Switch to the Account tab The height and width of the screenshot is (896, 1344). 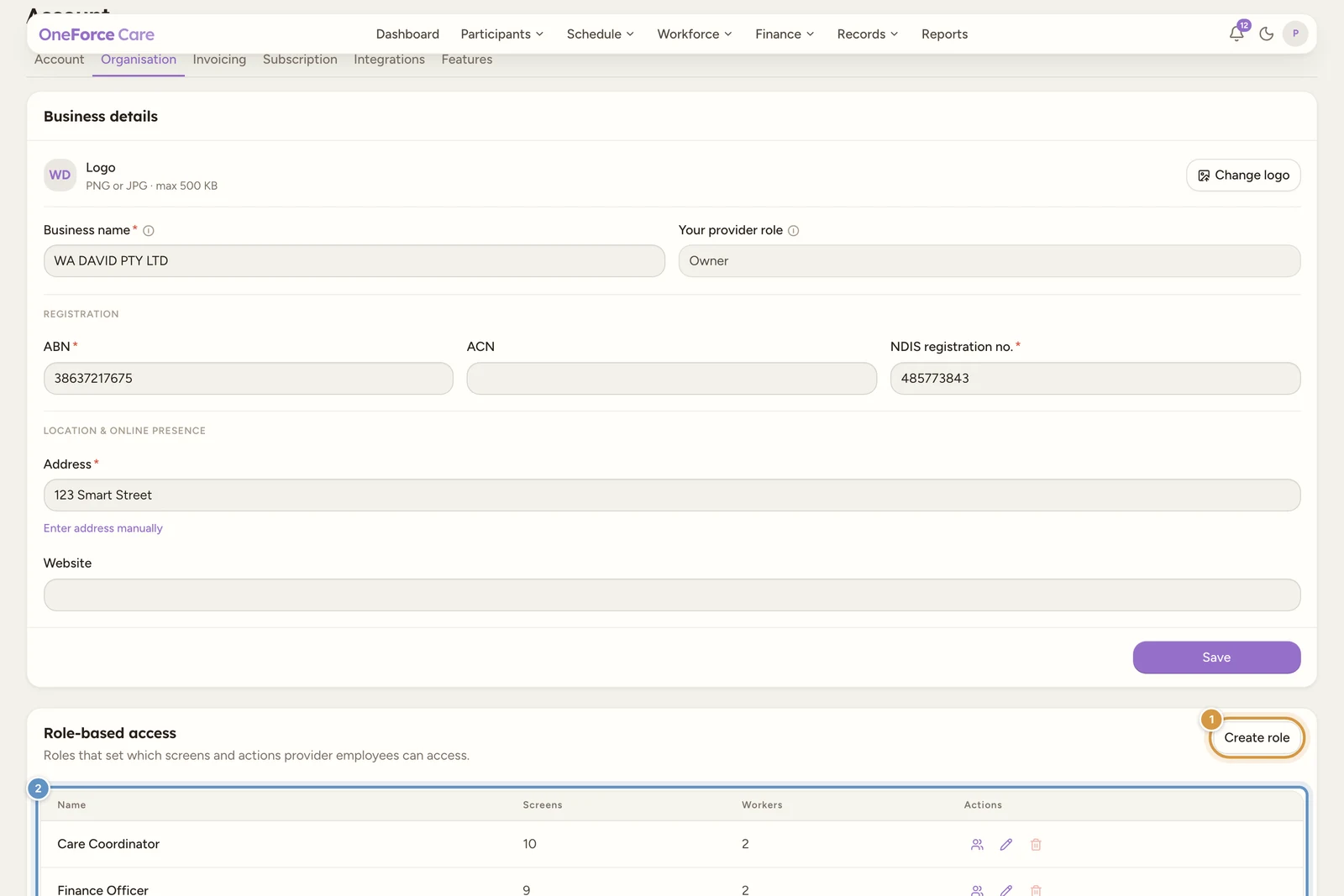pyautogui.click(x=59, y=60)
